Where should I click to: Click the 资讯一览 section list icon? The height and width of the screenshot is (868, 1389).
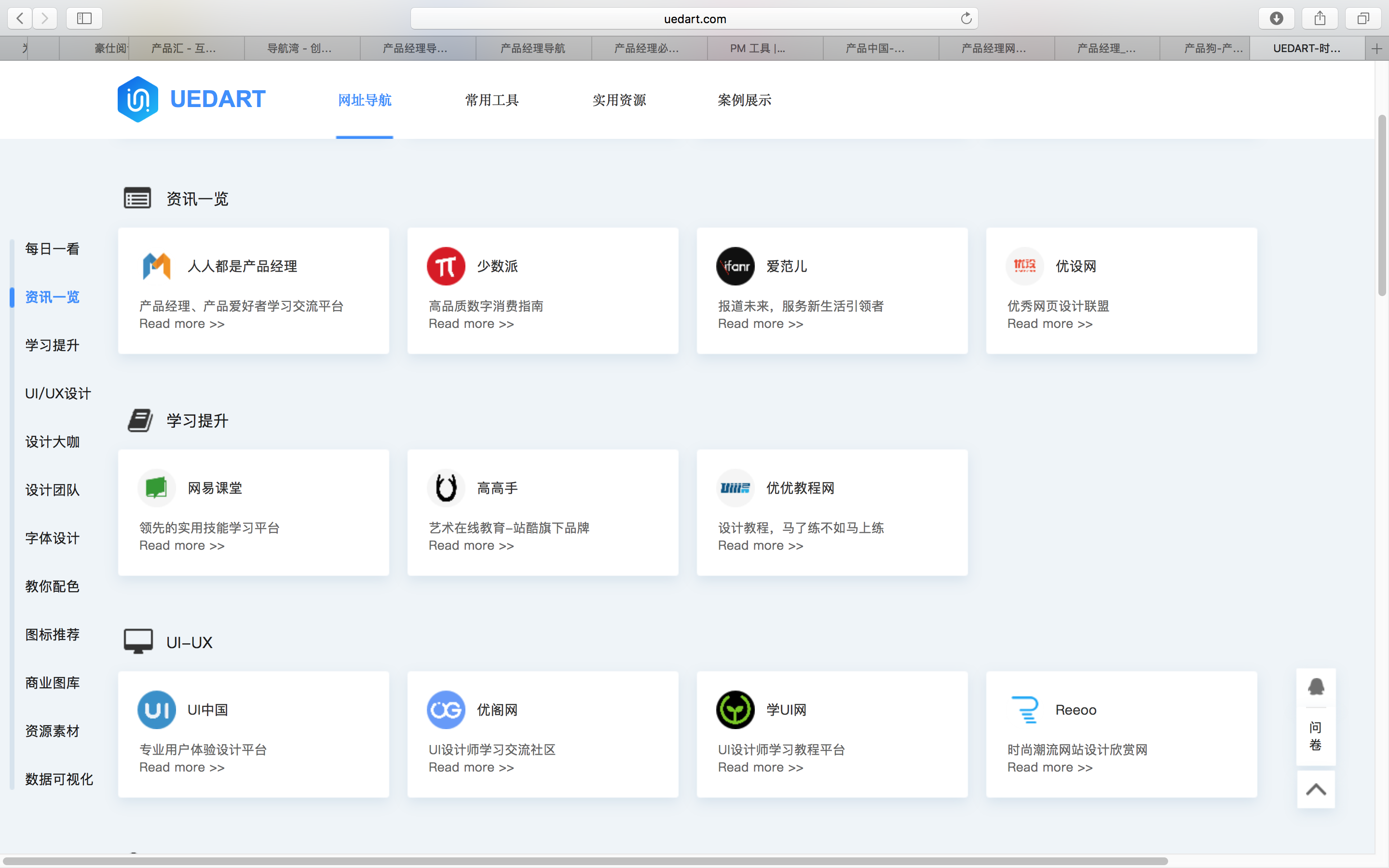tap(137, 198)
